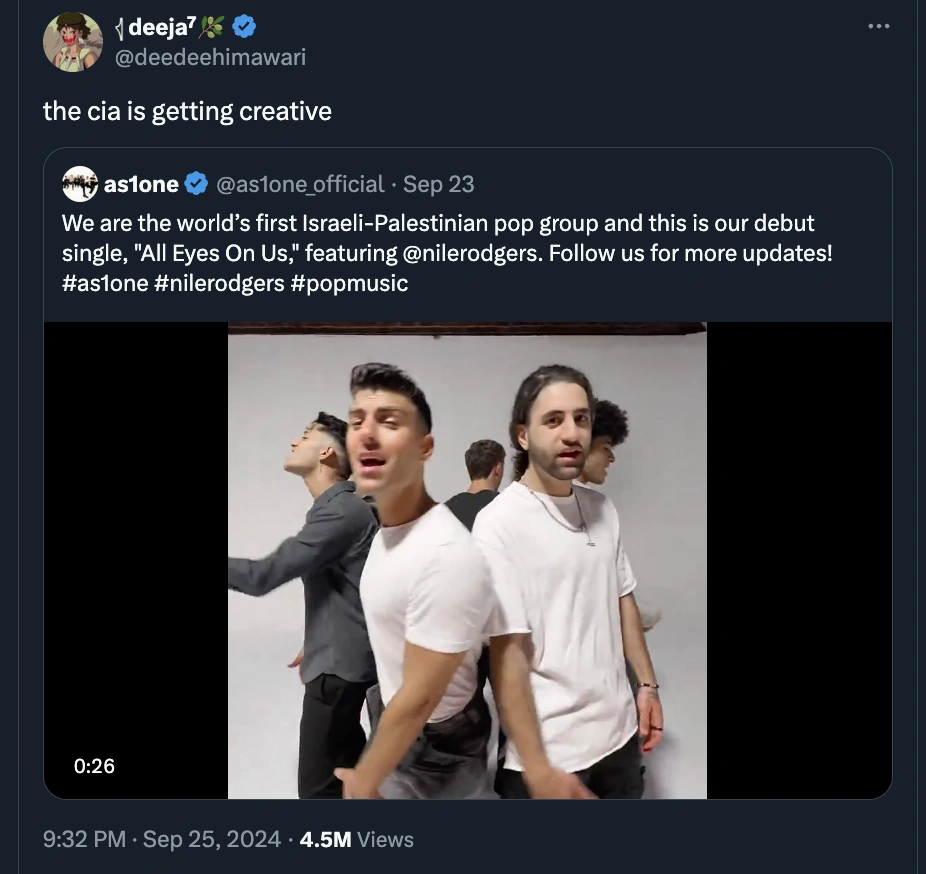Open the deeja display name profile

pos(159,29)
